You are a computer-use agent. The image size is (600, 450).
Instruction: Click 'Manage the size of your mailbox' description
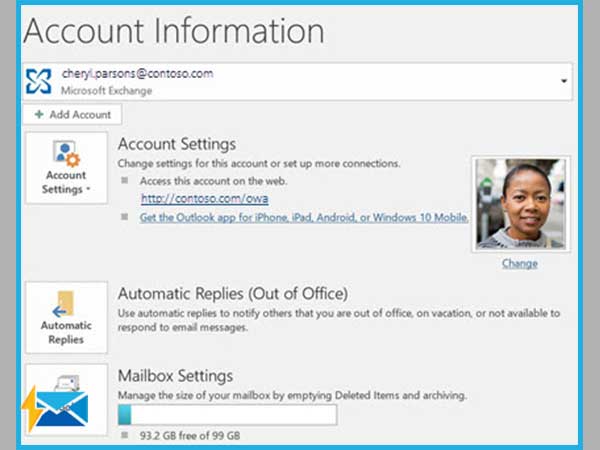[x=292, y=395]
